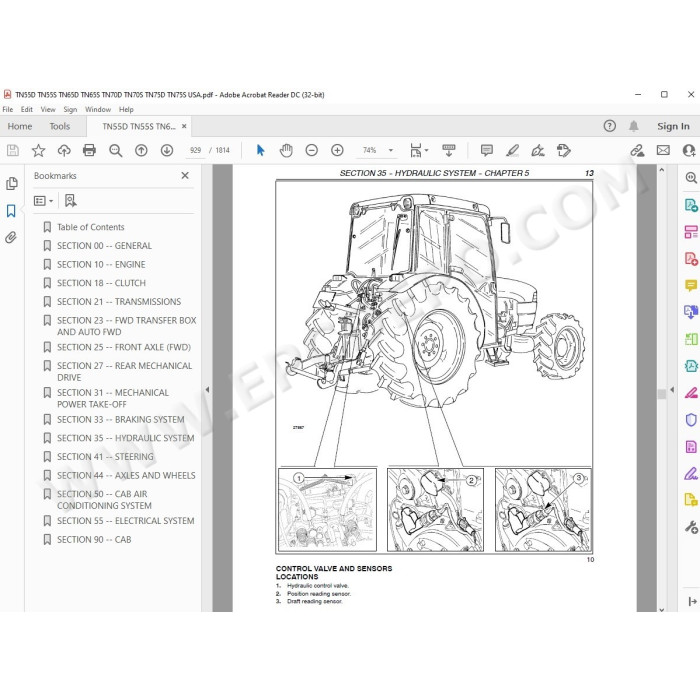The image size is (700, 700).
Task: Click the vertical scrollbar thumb
Action: (662, 394)
